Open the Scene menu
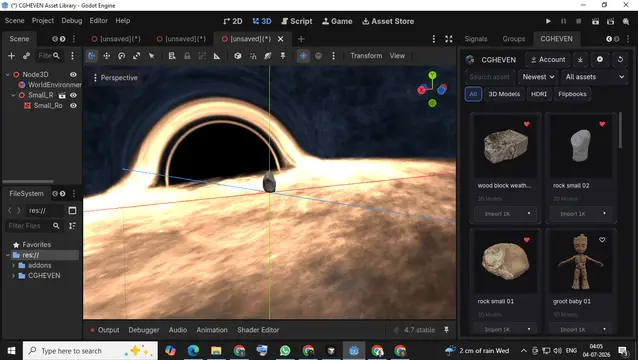The image size is (638, 360). coord(15,20)
